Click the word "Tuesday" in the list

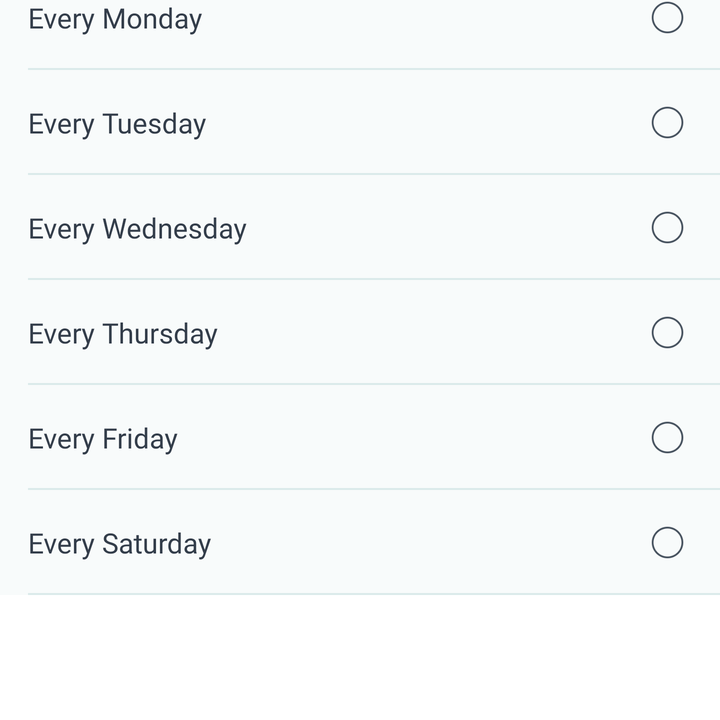click(x=154, y=125)
